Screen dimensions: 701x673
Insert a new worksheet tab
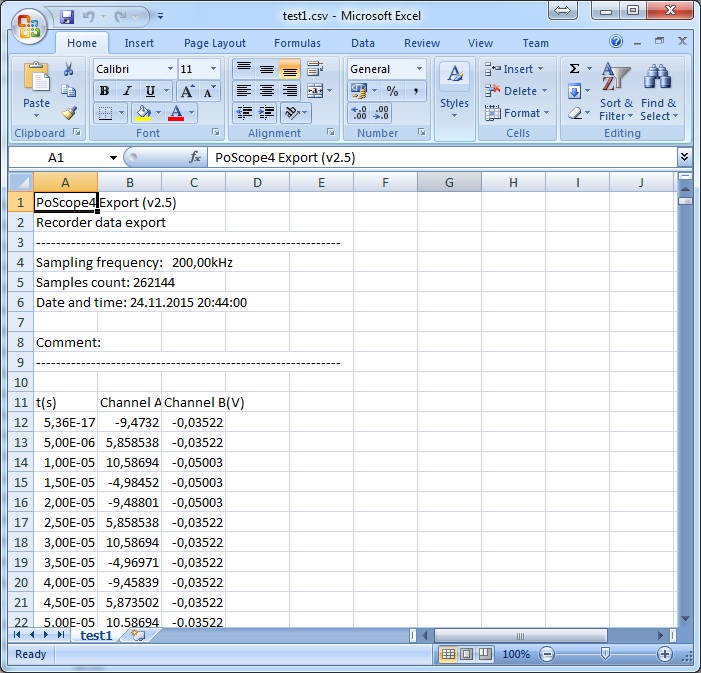click(138, 635)
